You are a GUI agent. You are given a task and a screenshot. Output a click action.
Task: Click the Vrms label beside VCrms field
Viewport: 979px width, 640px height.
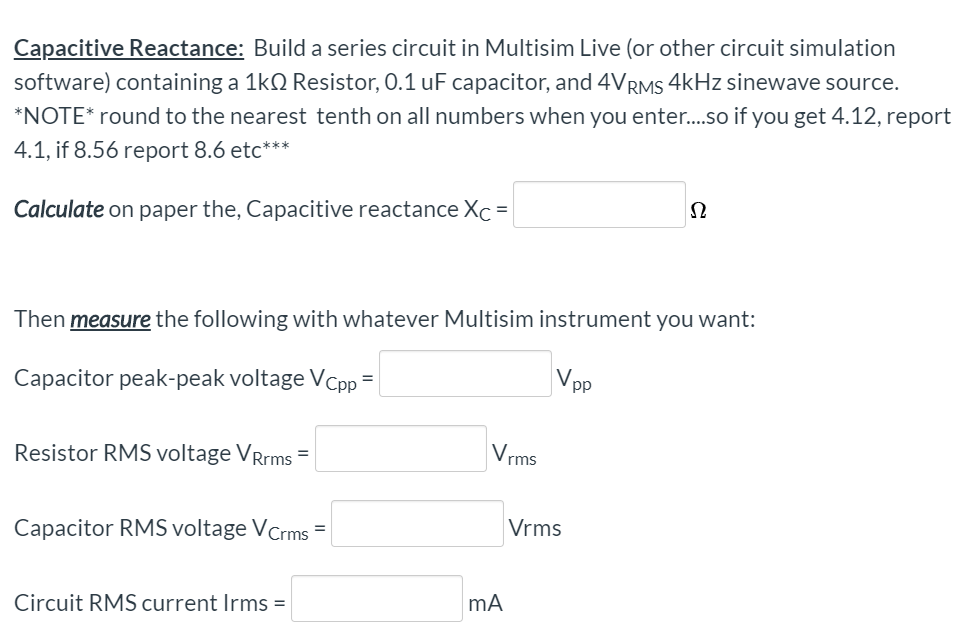[533, 528]
